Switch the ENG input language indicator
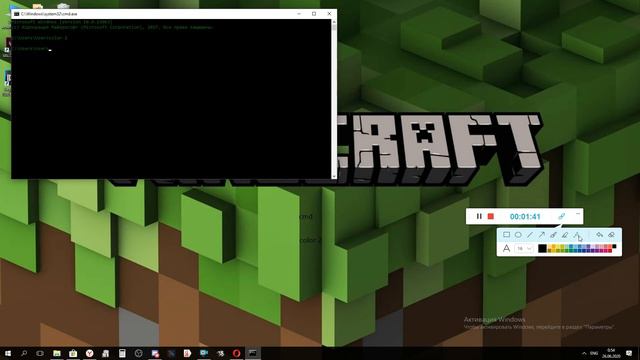The image size is (640, 360). [594, 353]
